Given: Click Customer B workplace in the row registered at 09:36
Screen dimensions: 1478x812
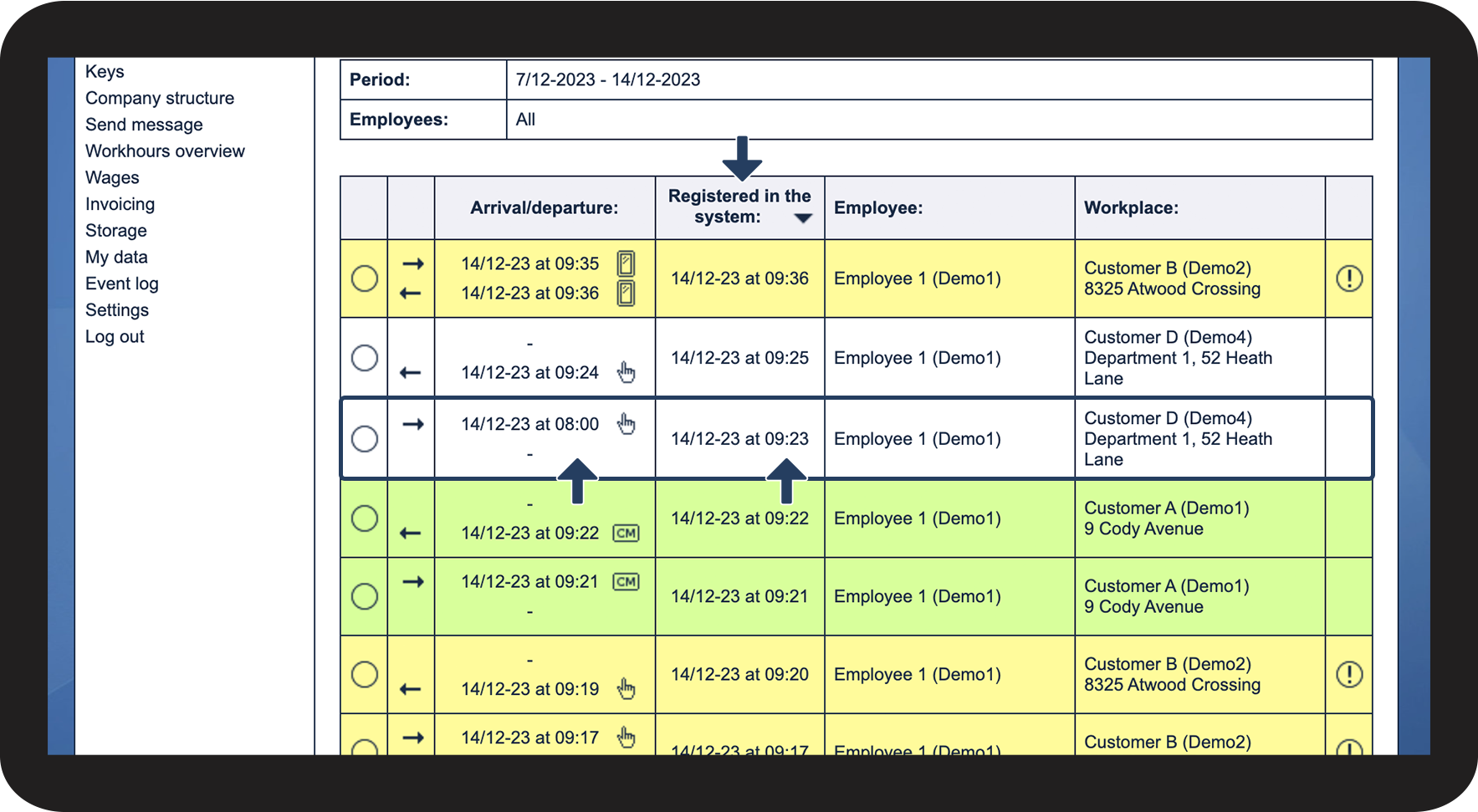Looking at the screenshot, I should [1172, 278].
